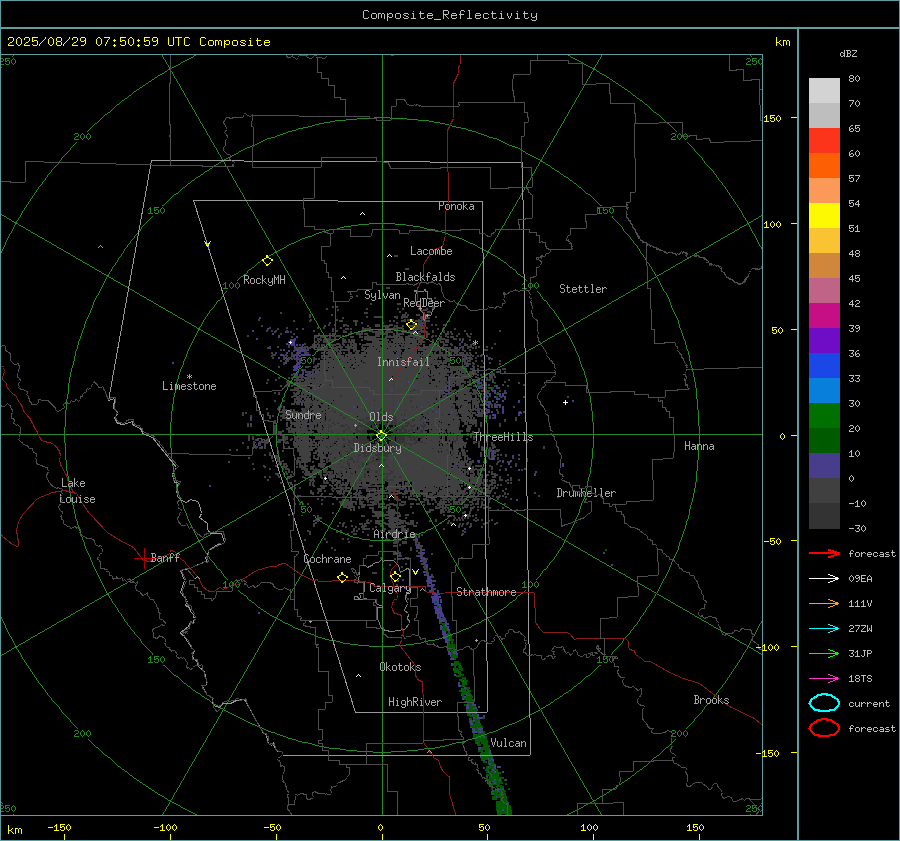Click the Didsbury city label
Viewport: 900px width, 841px height.
click(377, 448)
